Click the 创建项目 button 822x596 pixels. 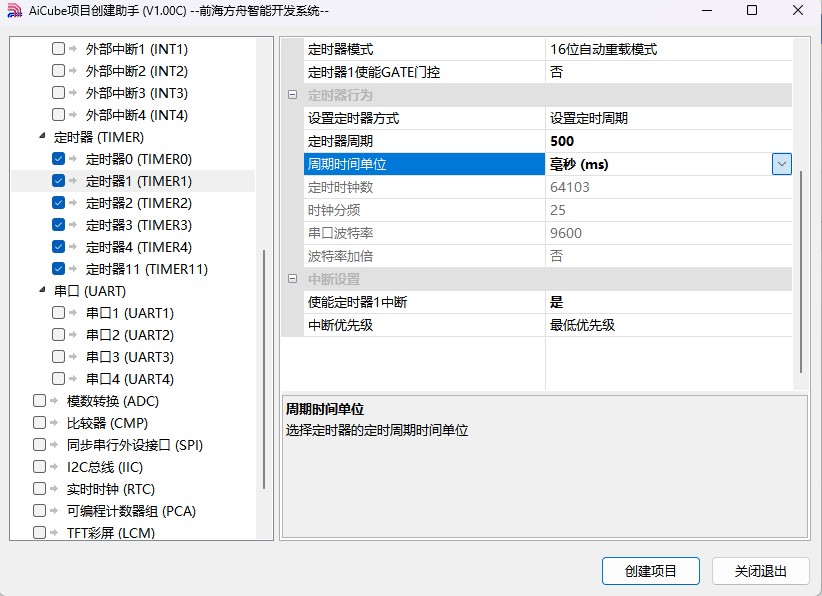[x=651, y=571]
